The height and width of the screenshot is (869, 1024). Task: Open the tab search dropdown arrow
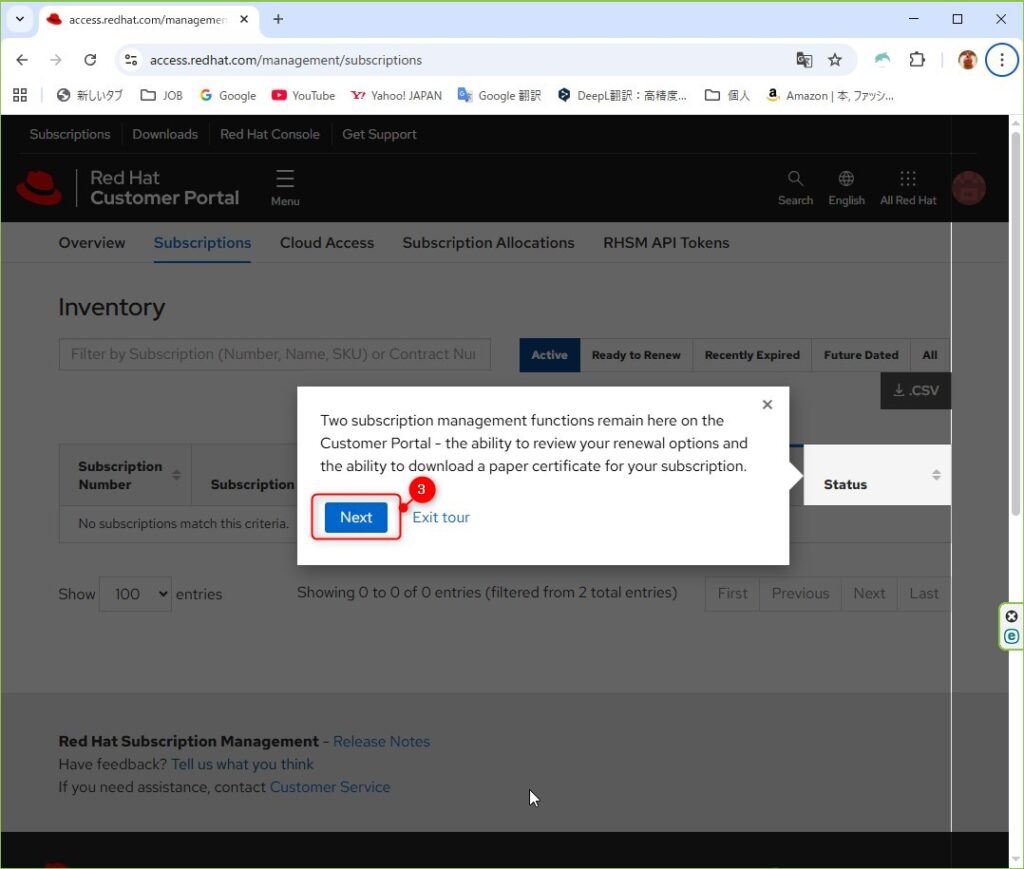[x=20, y=19]
